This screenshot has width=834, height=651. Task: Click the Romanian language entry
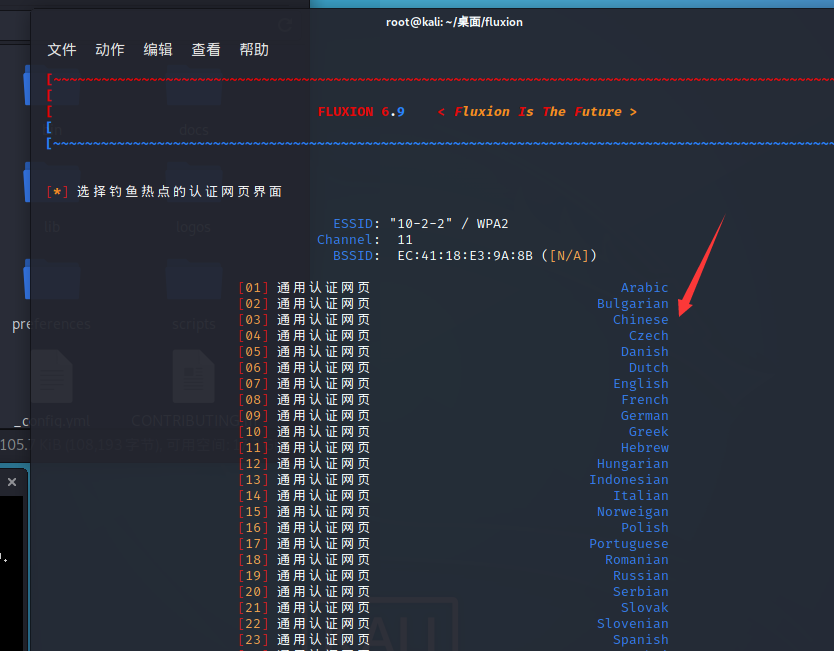636,560
